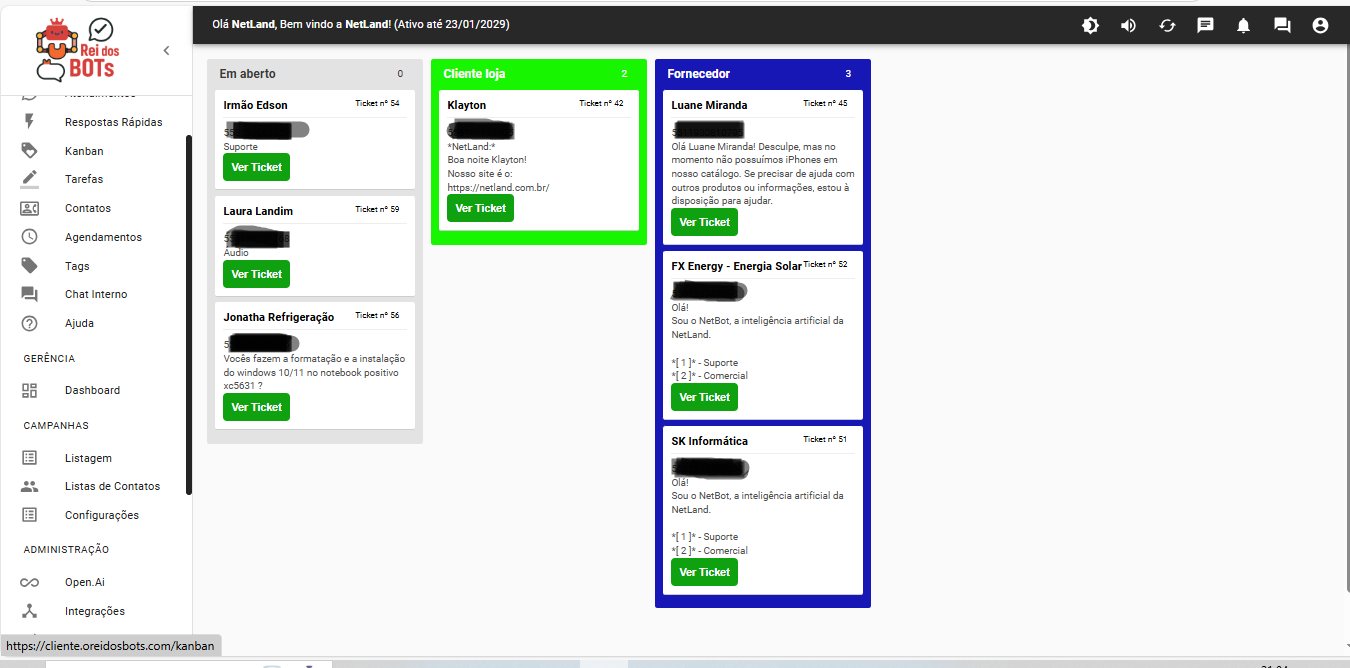
Task: Open announcements via the message icon
Action: click(x=1205, y=25)
